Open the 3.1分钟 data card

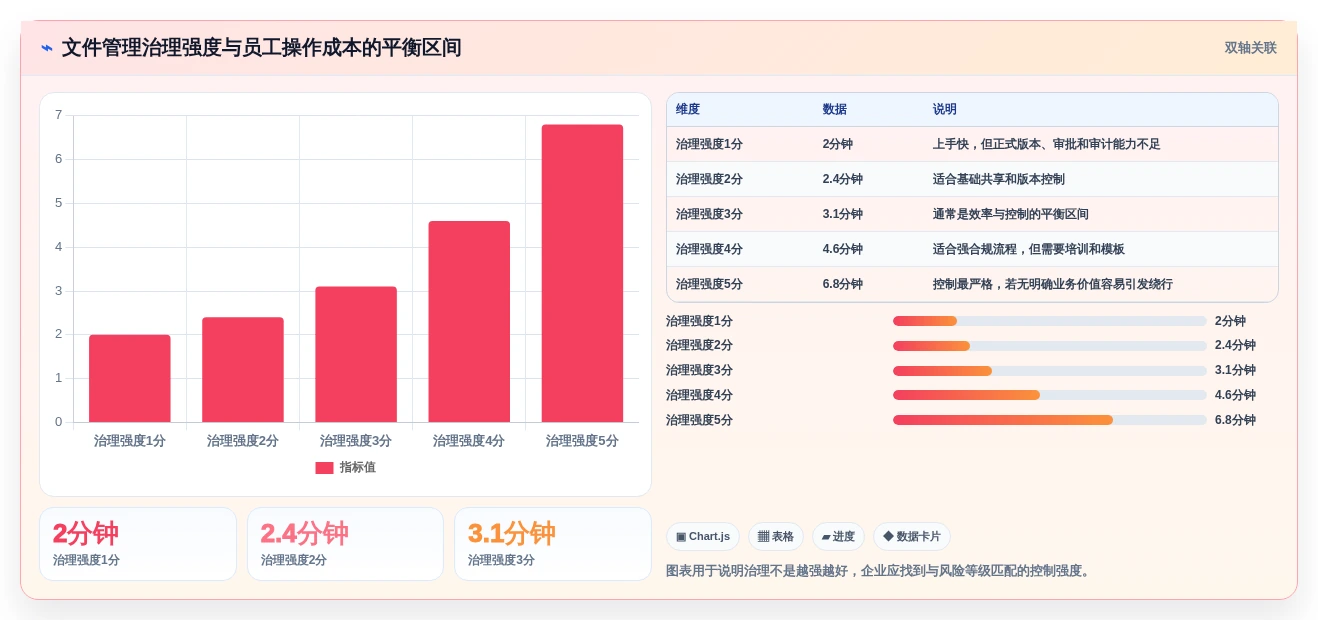[553, 544]
